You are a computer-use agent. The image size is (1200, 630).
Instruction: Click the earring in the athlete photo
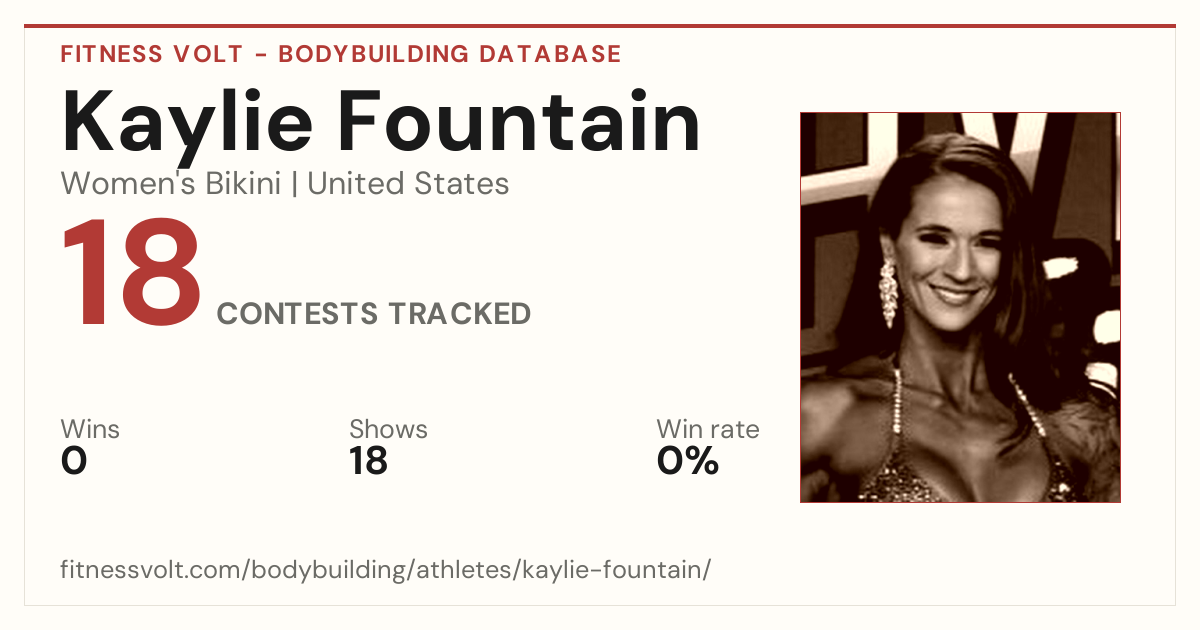tap(888, 293)
